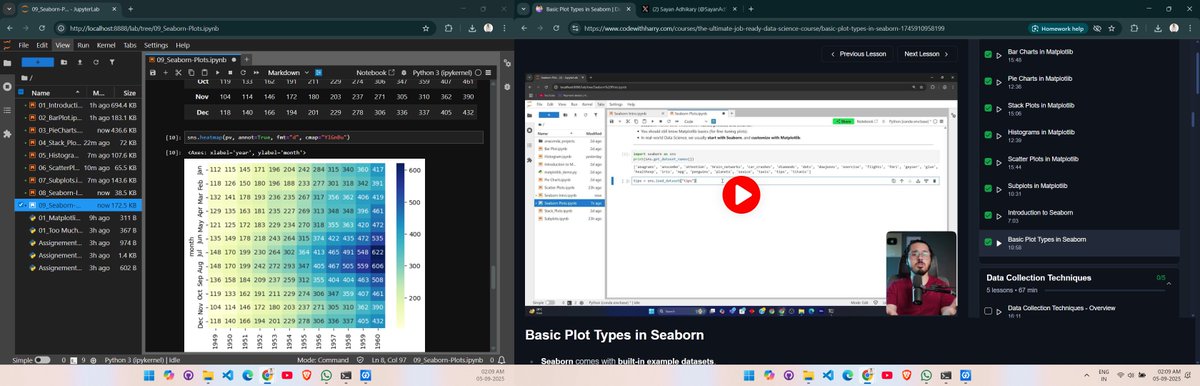
Task: Open 04_Stack_Plot notebook in file list
Action: [x=59, y=143]
